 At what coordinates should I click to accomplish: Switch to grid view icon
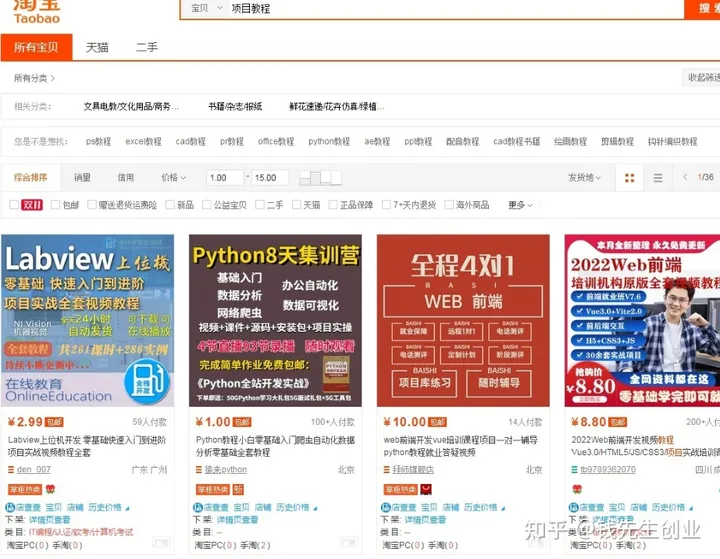click(x=630, y=178)
